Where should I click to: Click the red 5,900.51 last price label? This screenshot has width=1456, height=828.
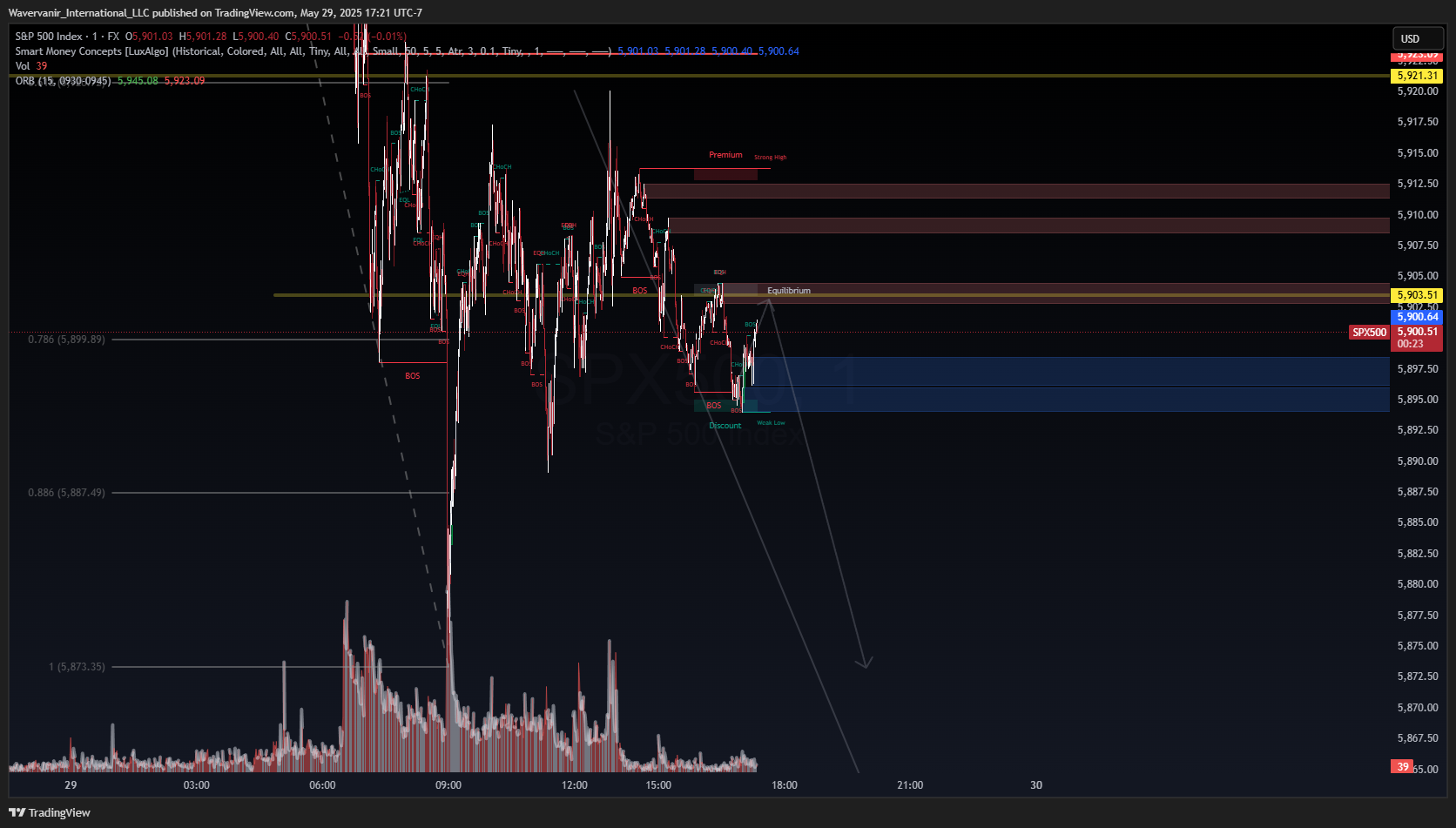(x=1418, y=332)
